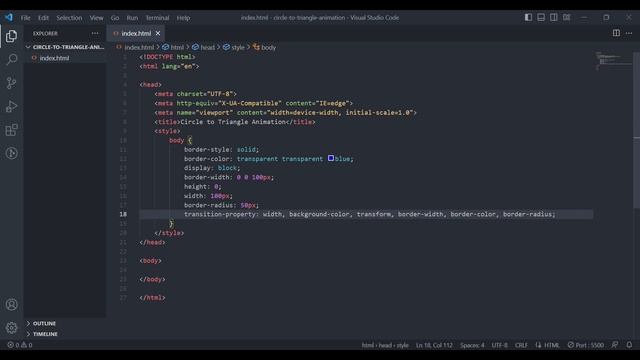Select the index.html editor tab

[x=136, y=33]
